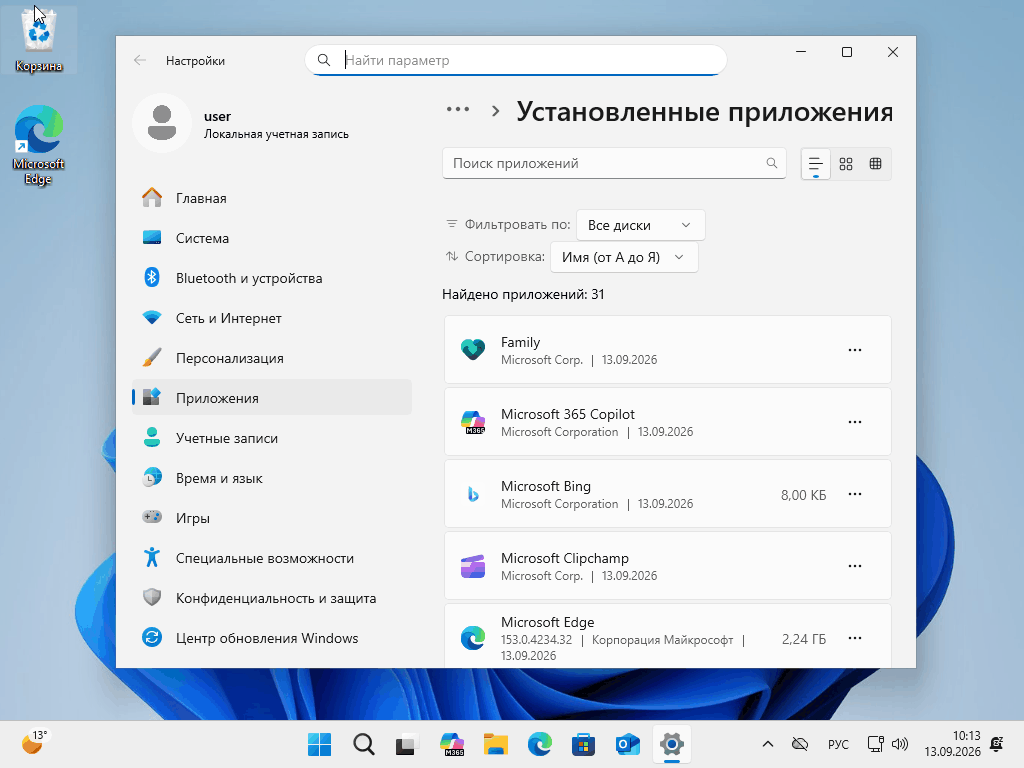
Task: Click the Microsoft Clipchamp app name text
Action: [x=565, y=558]
